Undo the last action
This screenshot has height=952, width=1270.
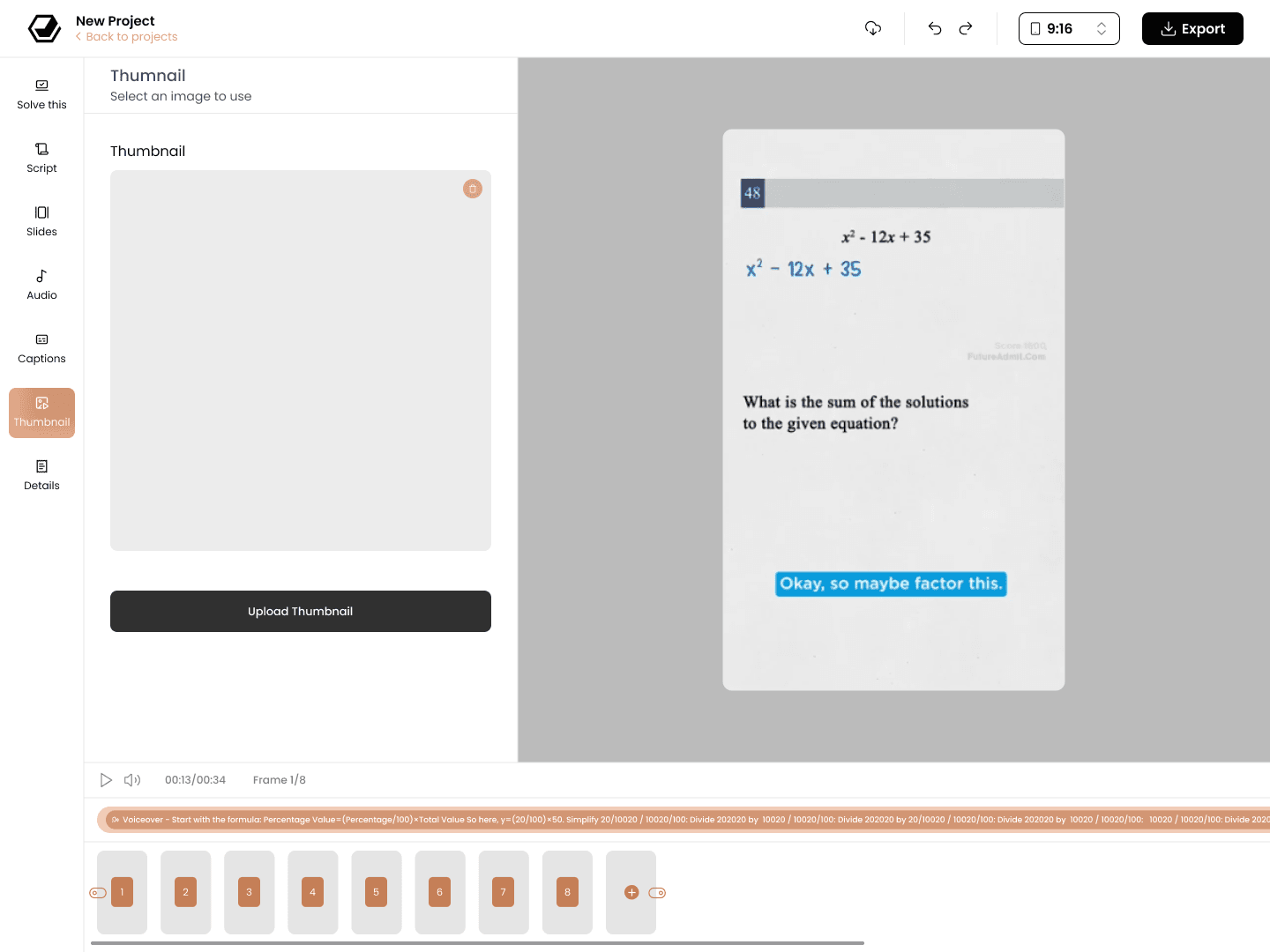click(x=935, y=28)
